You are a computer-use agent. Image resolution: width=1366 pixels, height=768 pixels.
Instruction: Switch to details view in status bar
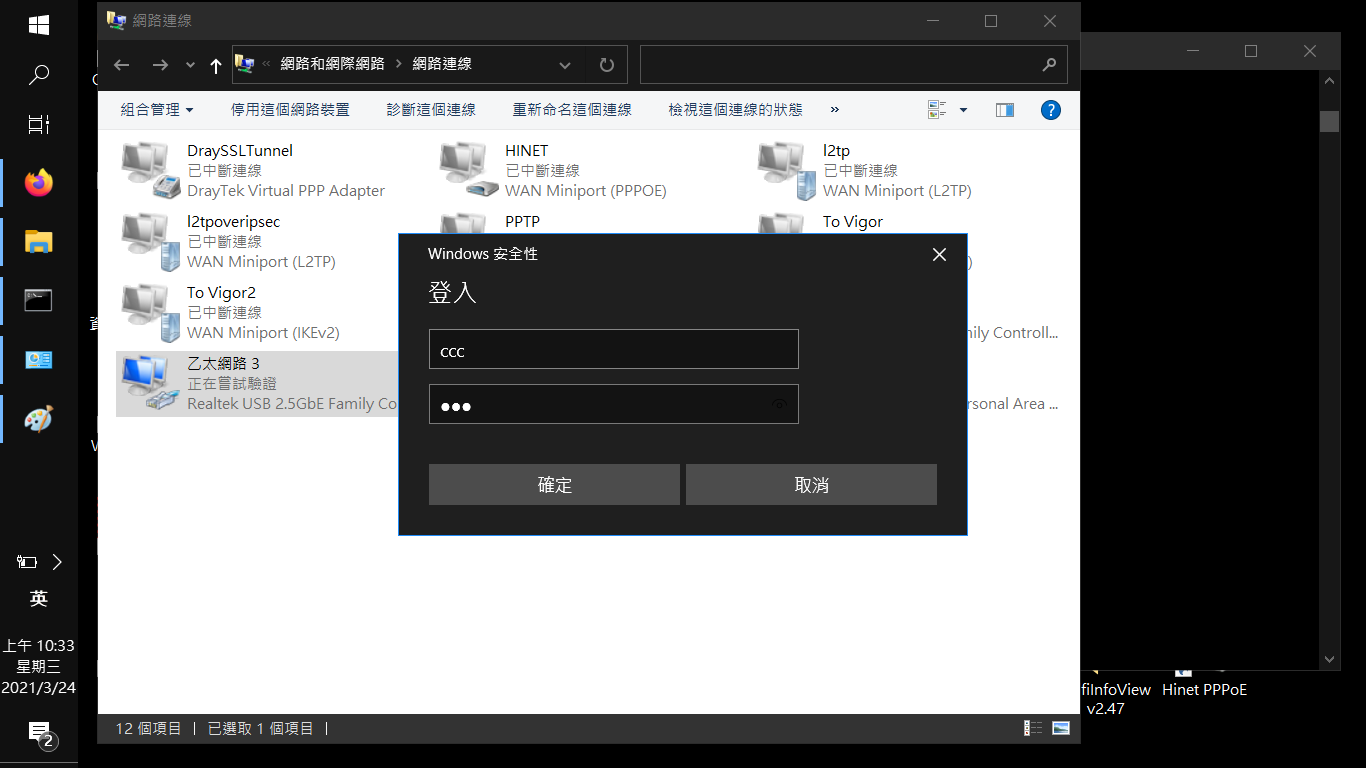1033,729
